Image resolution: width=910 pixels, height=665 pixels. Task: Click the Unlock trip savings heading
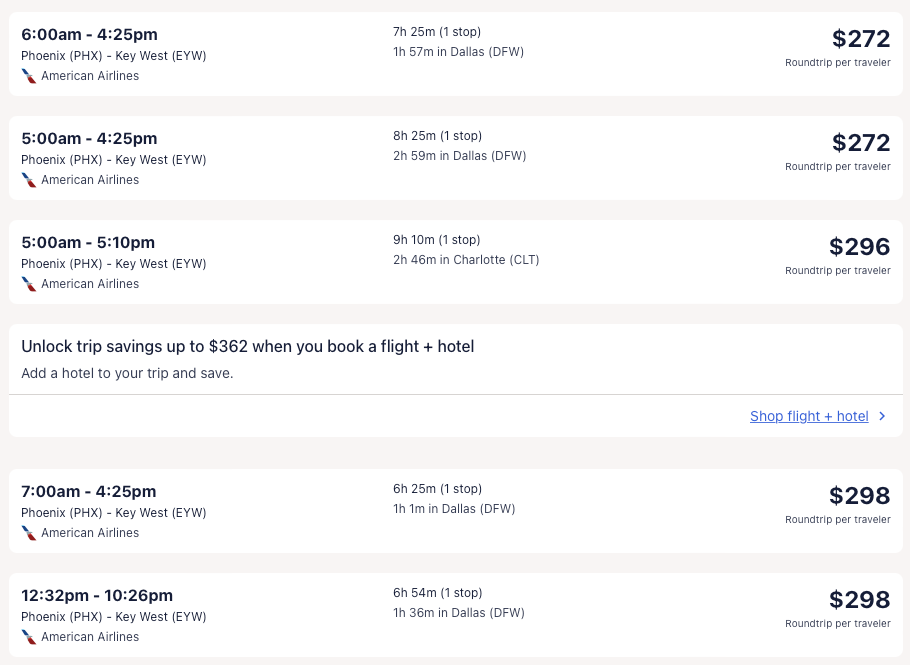247,346
